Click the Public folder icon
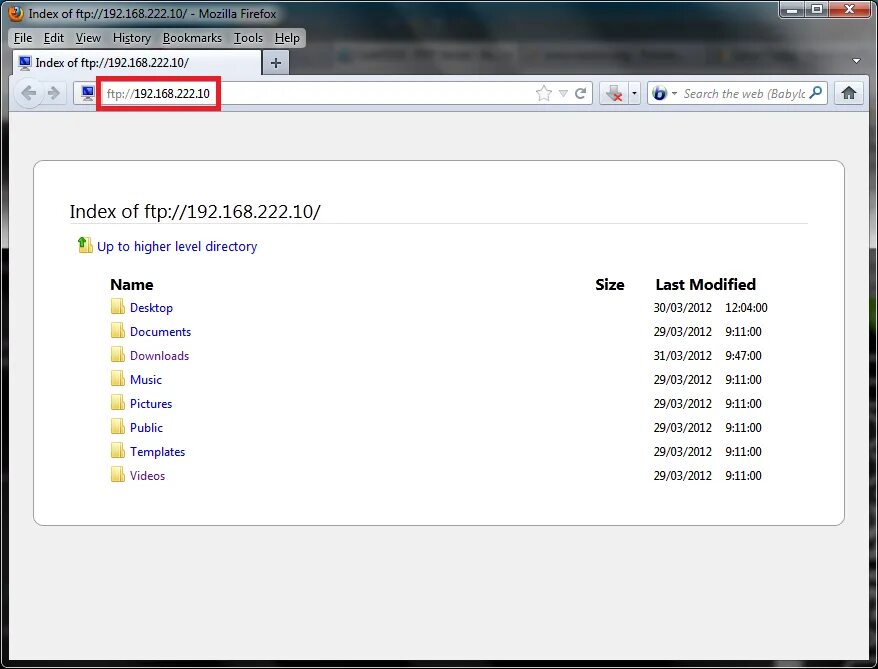Viewport: 878px width, 669px height. (118, 427)
